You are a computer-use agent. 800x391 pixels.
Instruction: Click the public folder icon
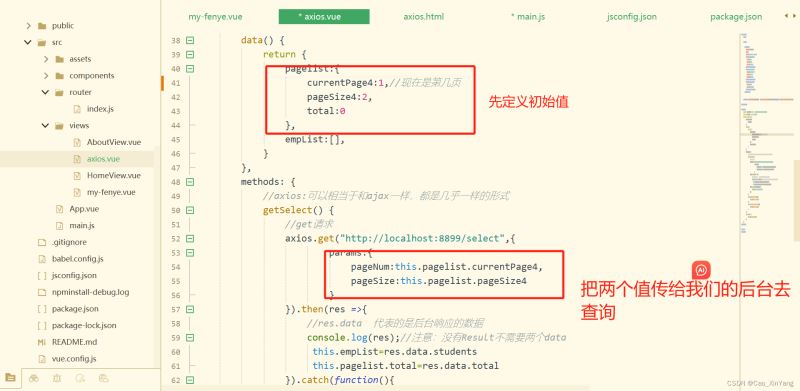point(42,26)
